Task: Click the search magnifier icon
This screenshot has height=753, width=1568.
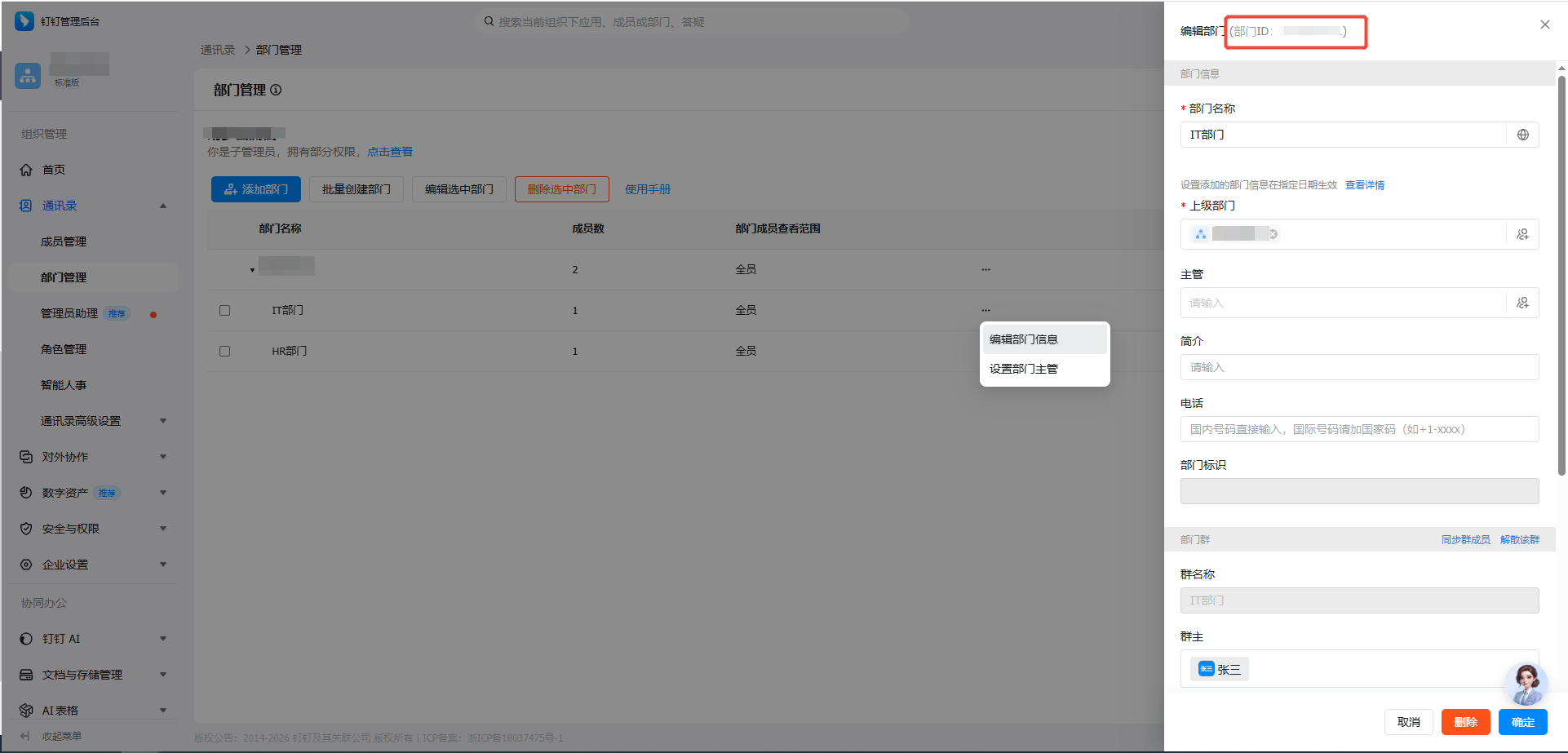Action: click(x=489, y=21)
